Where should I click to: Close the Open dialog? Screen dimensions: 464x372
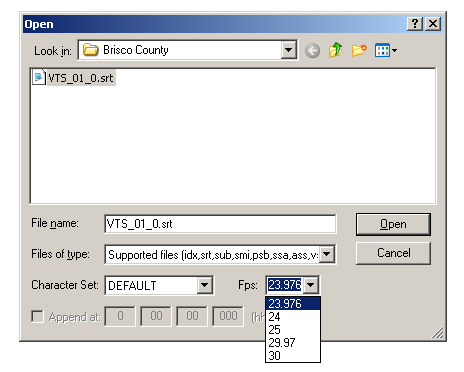point(433,24)
